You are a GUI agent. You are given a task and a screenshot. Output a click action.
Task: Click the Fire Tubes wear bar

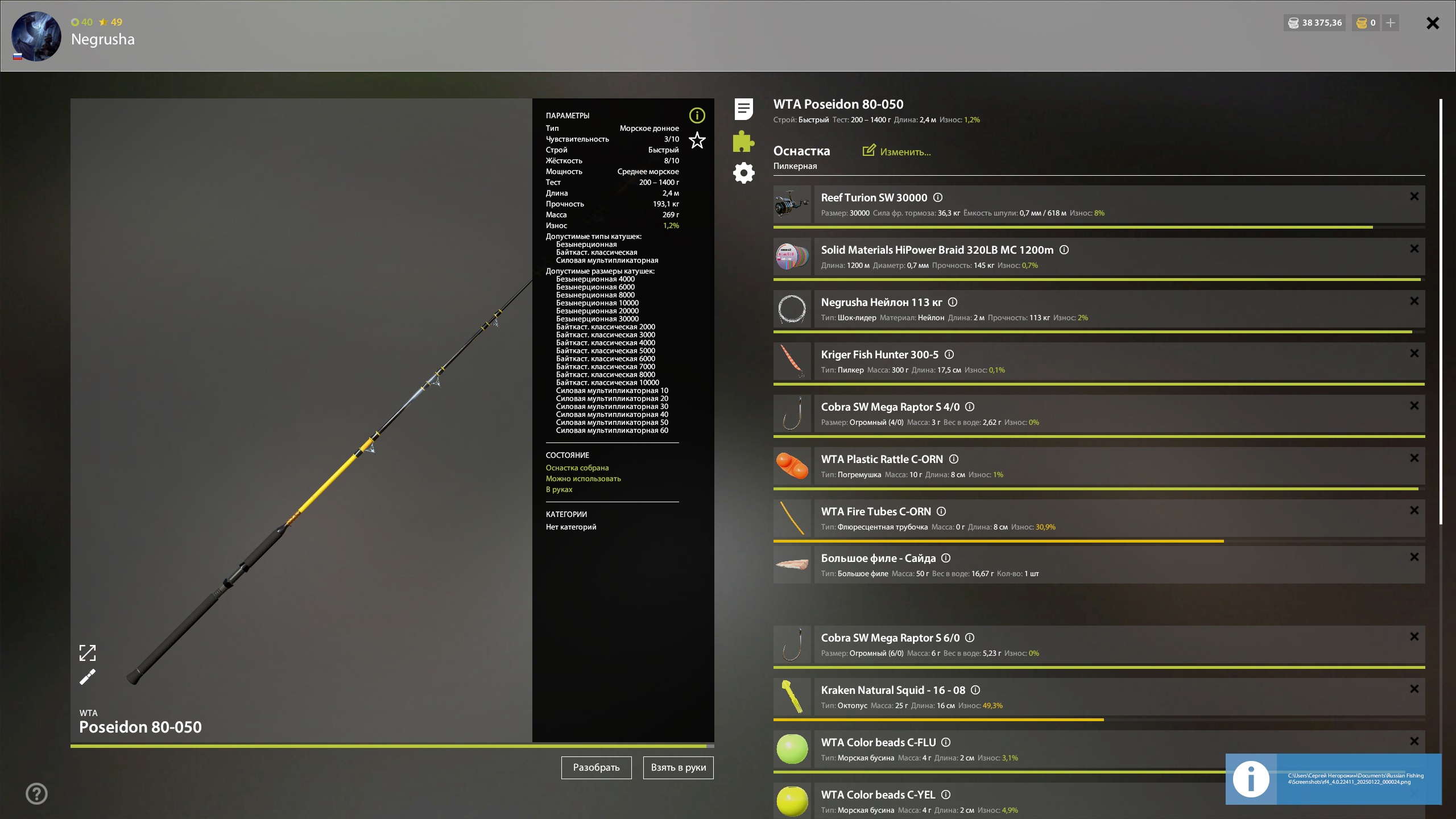pyautogui.click(x=1099, y=541)
